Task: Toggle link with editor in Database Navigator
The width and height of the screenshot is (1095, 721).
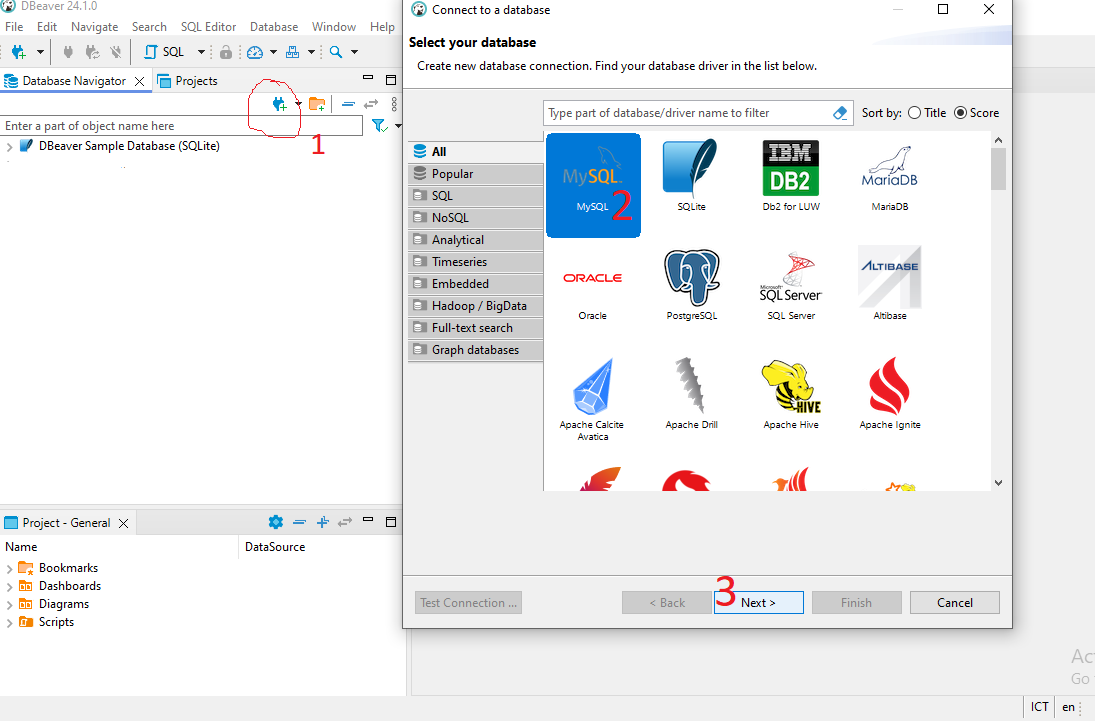Action: (371, 103)
